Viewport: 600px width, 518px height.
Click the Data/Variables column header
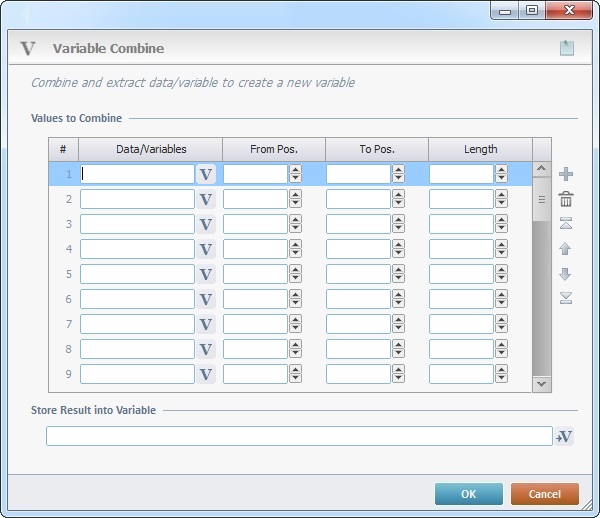click(151, 149)
